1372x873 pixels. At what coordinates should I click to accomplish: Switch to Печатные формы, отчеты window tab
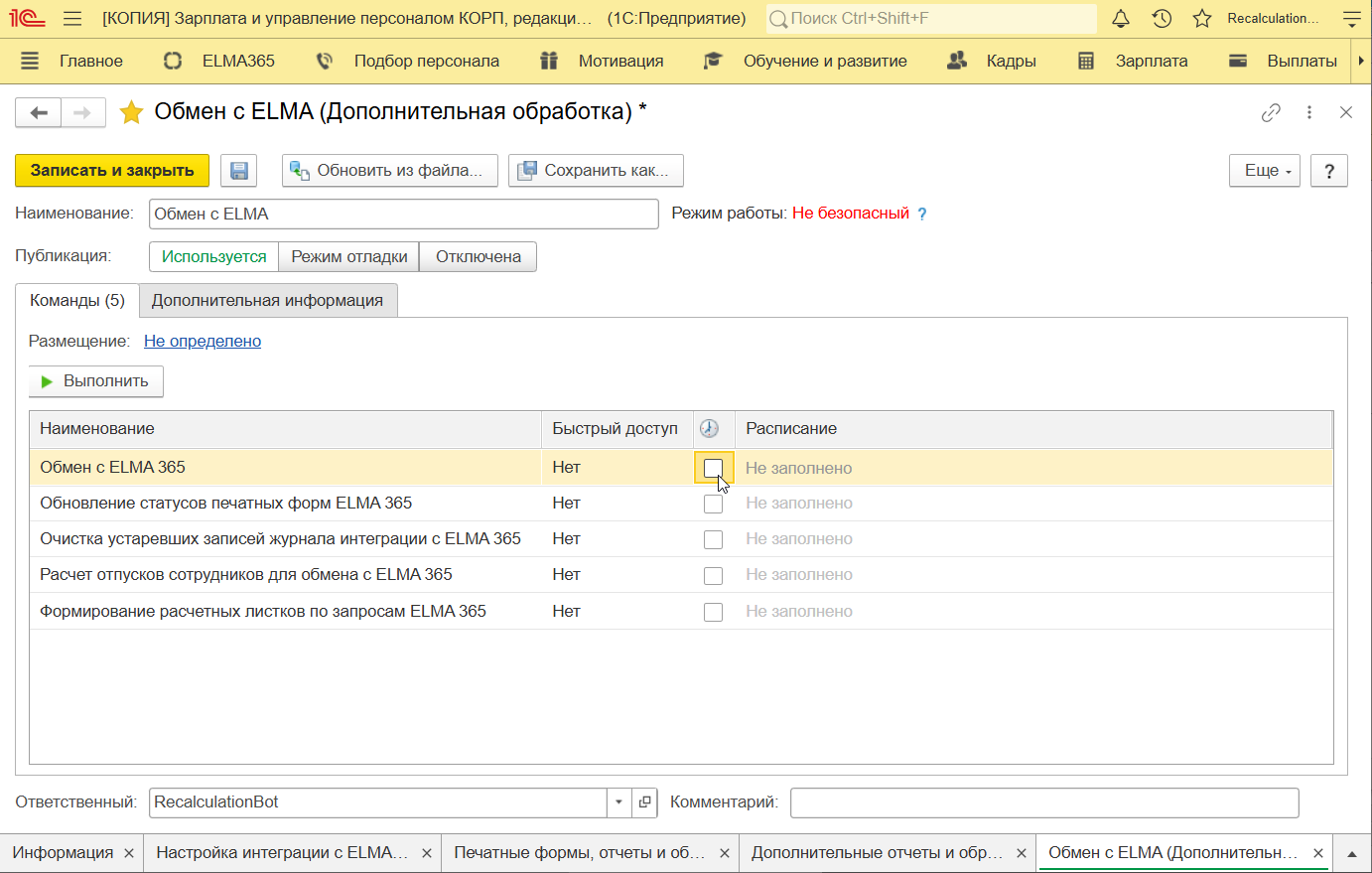click(580, 853)
